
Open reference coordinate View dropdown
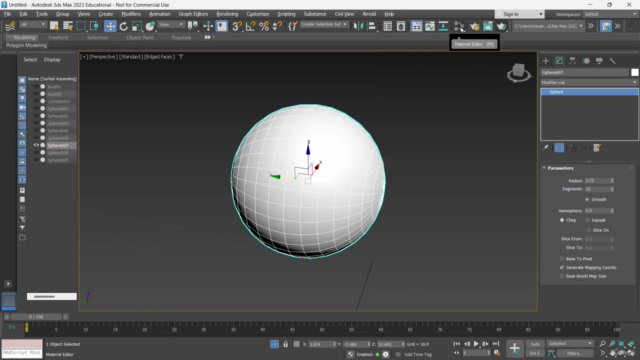(x=171, y=25)
